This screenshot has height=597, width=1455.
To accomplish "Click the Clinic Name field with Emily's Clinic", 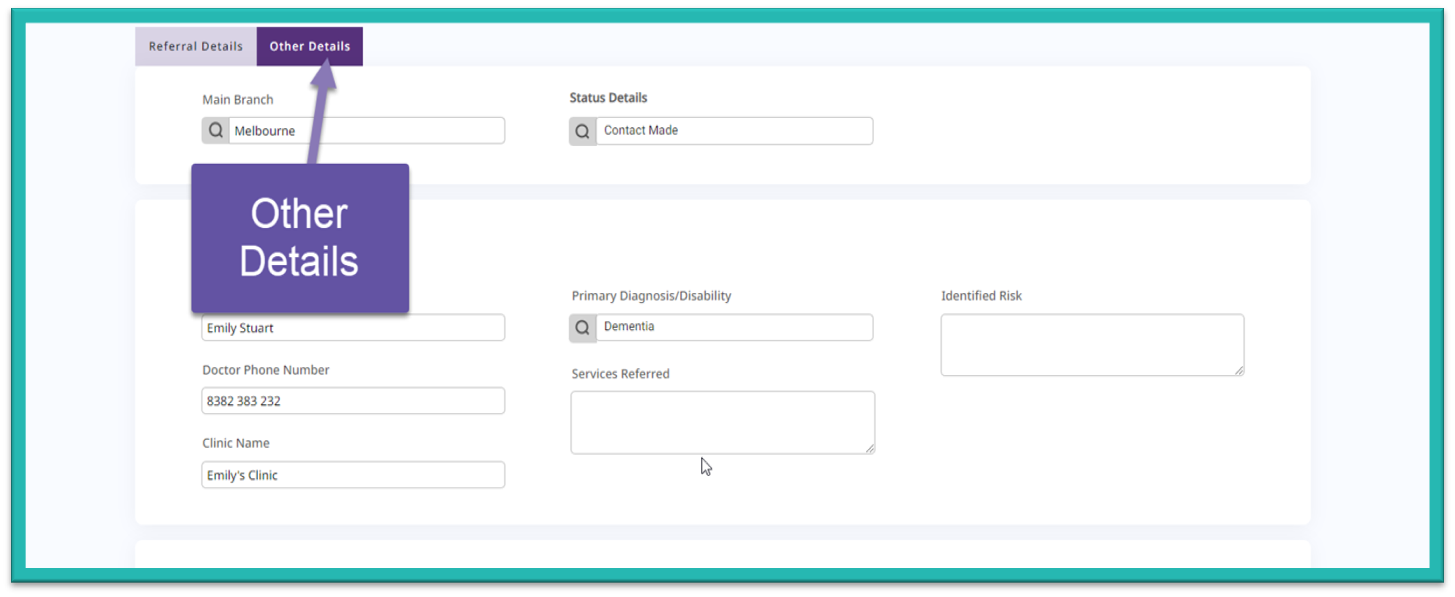I will click(353, 475).
